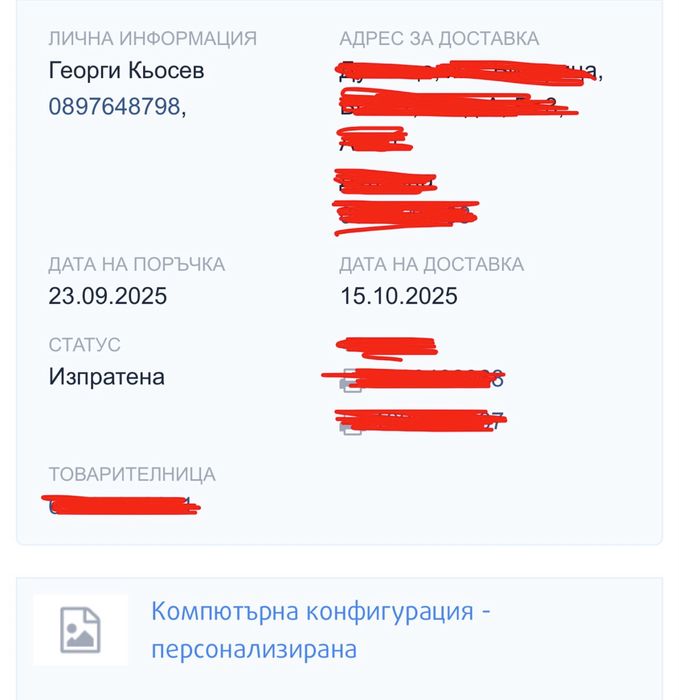Image resolution: width=679 pixels, height=700 pixels.
Task: Open the Компютърна конфигурация - персонализирана product link
Action: click(320, 630)
